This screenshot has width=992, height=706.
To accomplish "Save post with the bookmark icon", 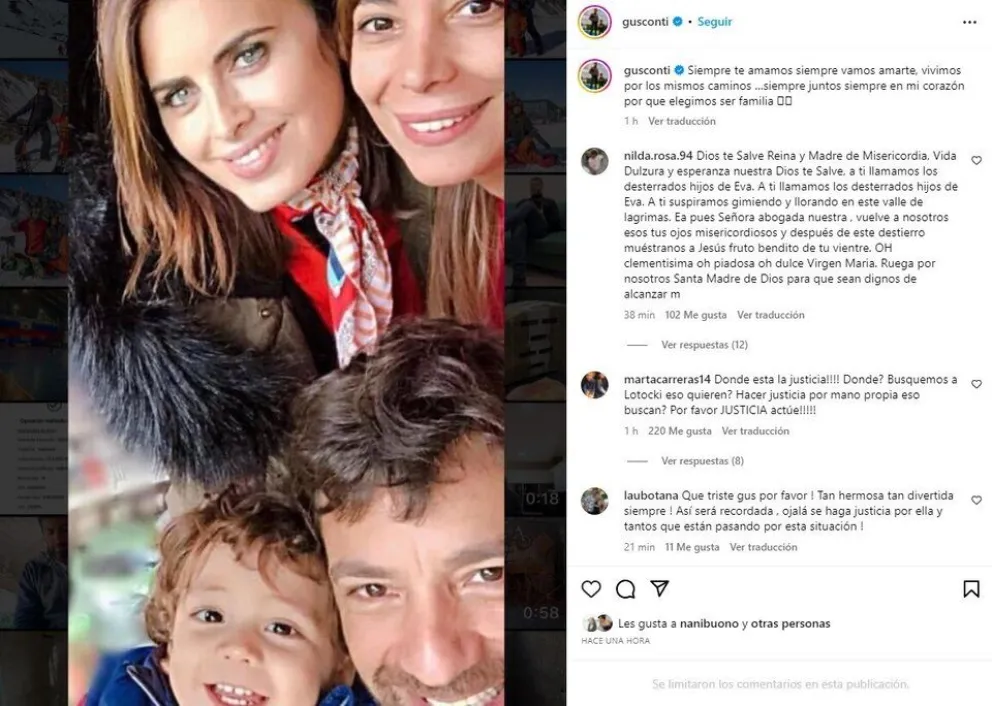I will [x=971, y=589].
